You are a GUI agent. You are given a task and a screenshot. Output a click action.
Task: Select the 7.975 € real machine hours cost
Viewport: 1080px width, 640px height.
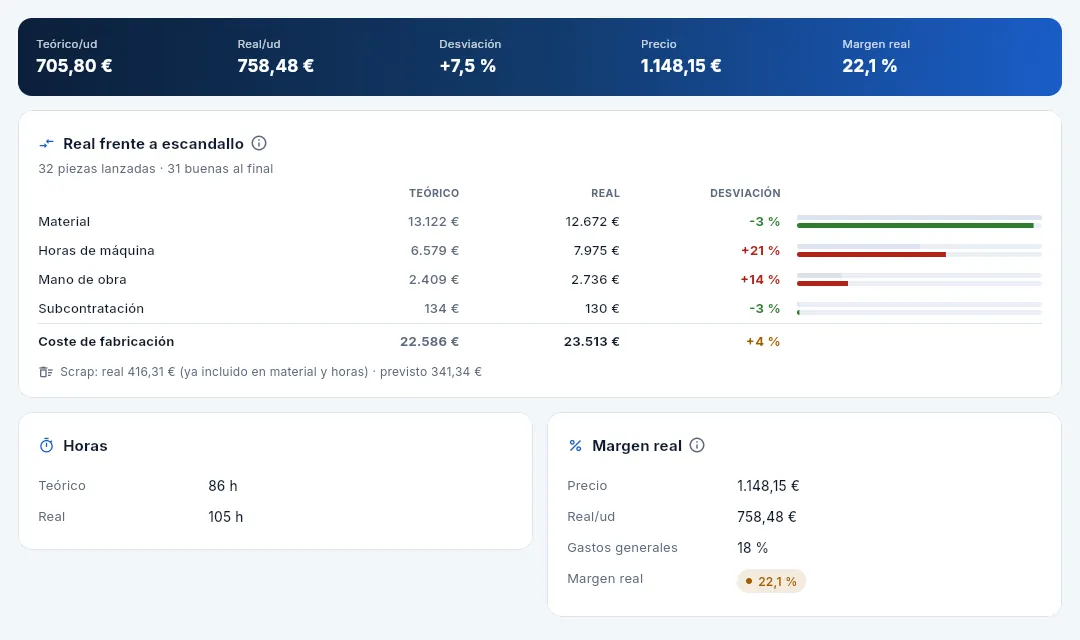pyautogui.click(x=596, y=251)
